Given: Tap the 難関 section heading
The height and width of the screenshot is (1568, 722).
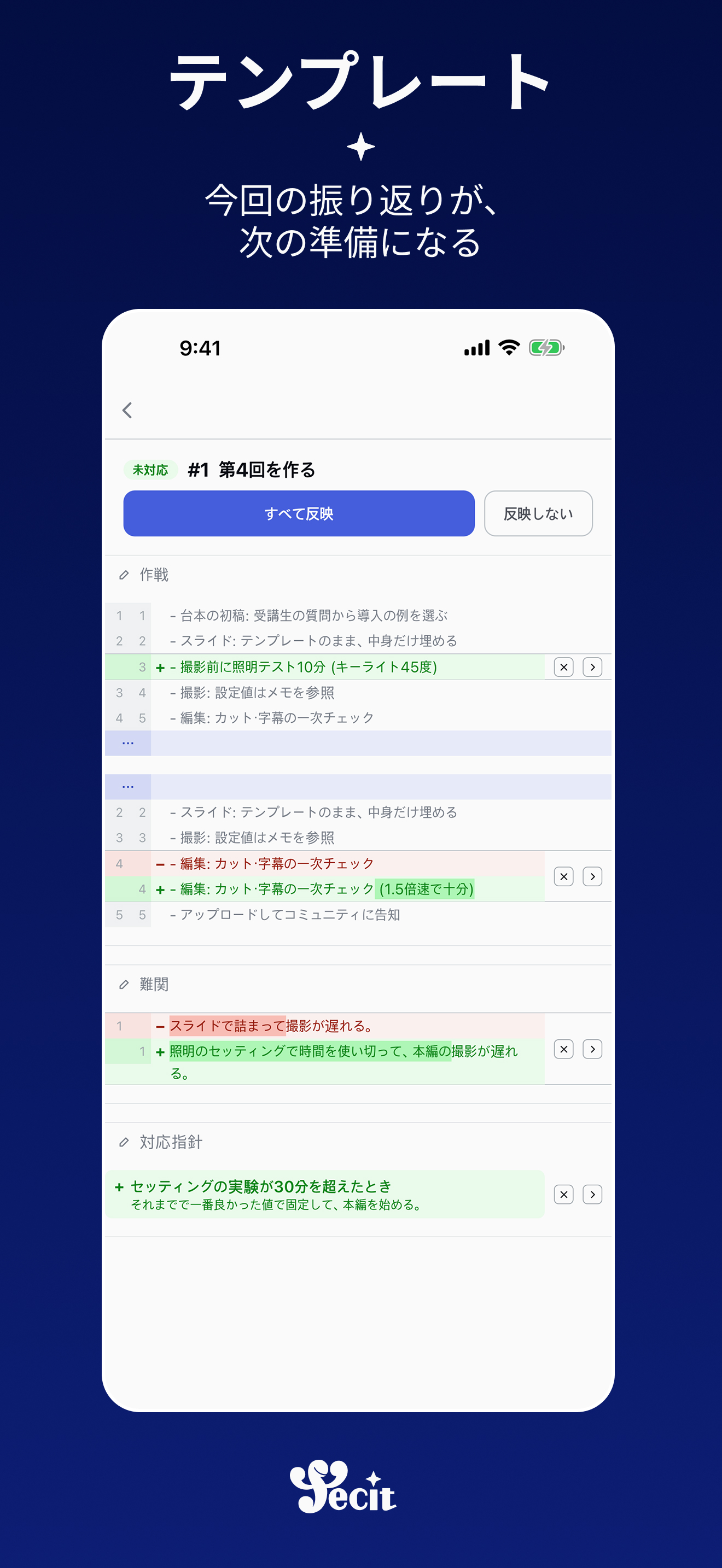Looking at the screenshot, I should pos(154,984).
